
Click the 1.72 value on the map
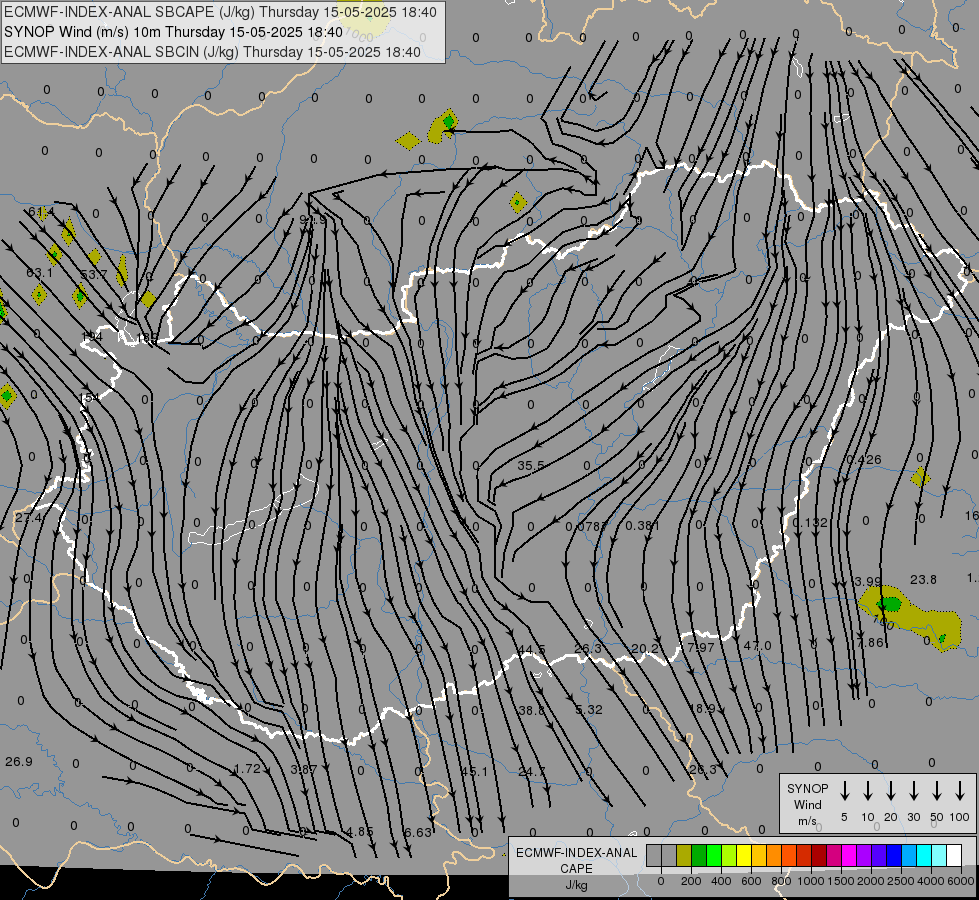coord(247,769)
